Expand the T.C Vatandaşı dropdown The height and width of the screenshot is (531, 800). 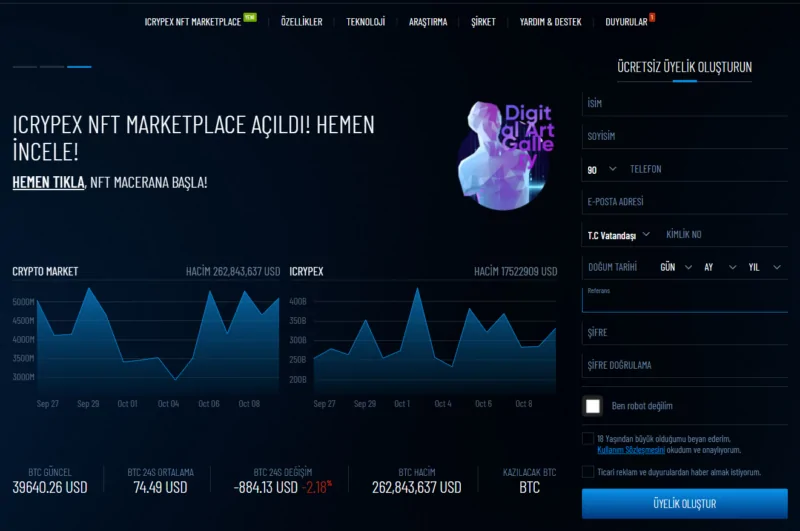pyautogui.click(x=618, y=235)
